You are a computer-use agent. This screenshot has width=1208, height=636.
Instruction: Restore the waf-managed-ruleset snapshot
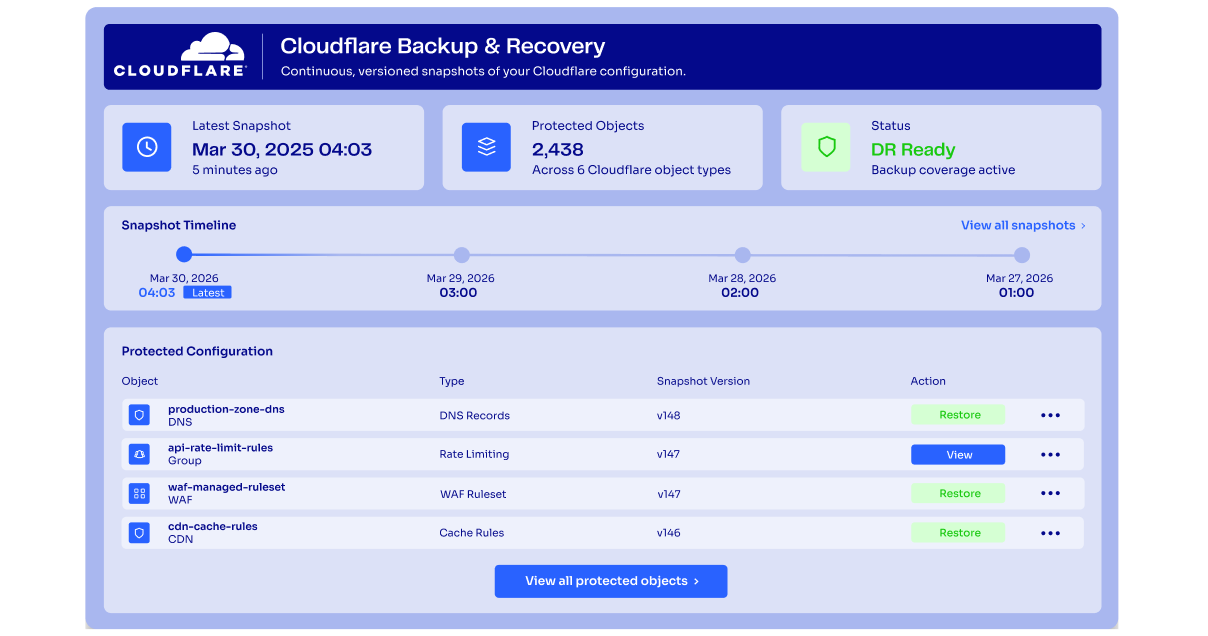pyautogui.click(x=958, y=493)
